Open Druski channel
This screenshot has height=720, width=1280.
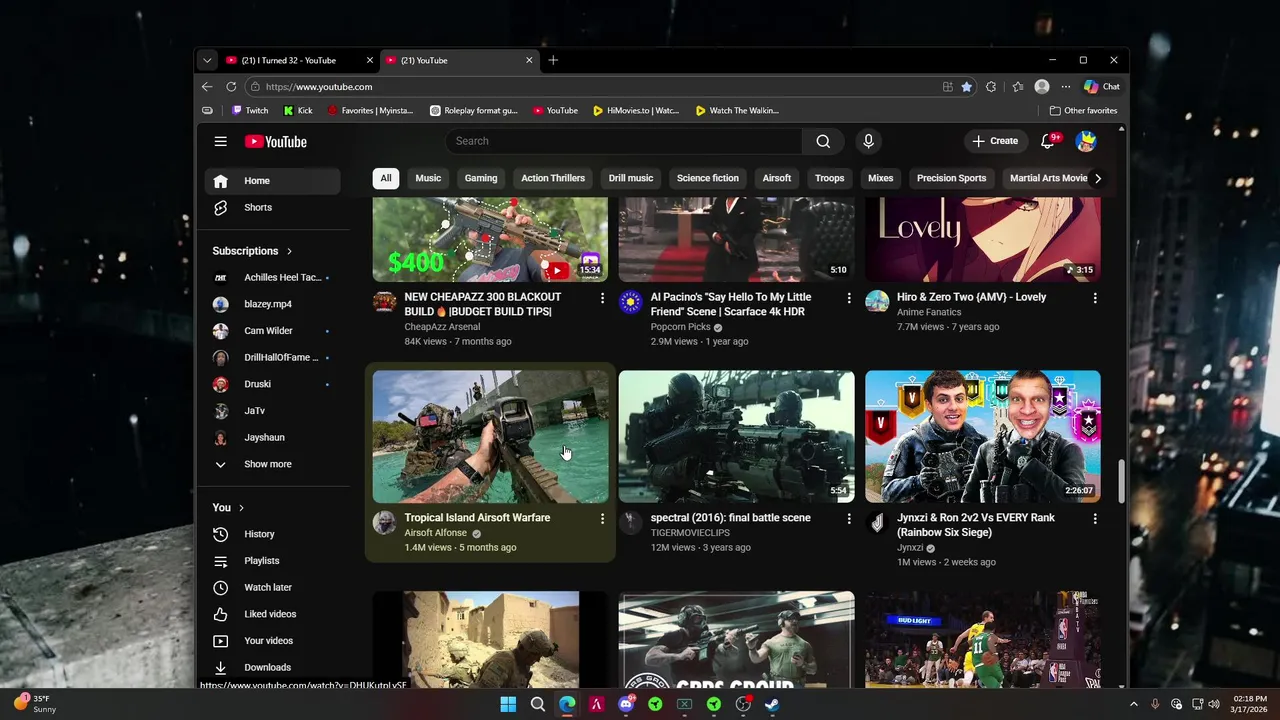(273, 384)
